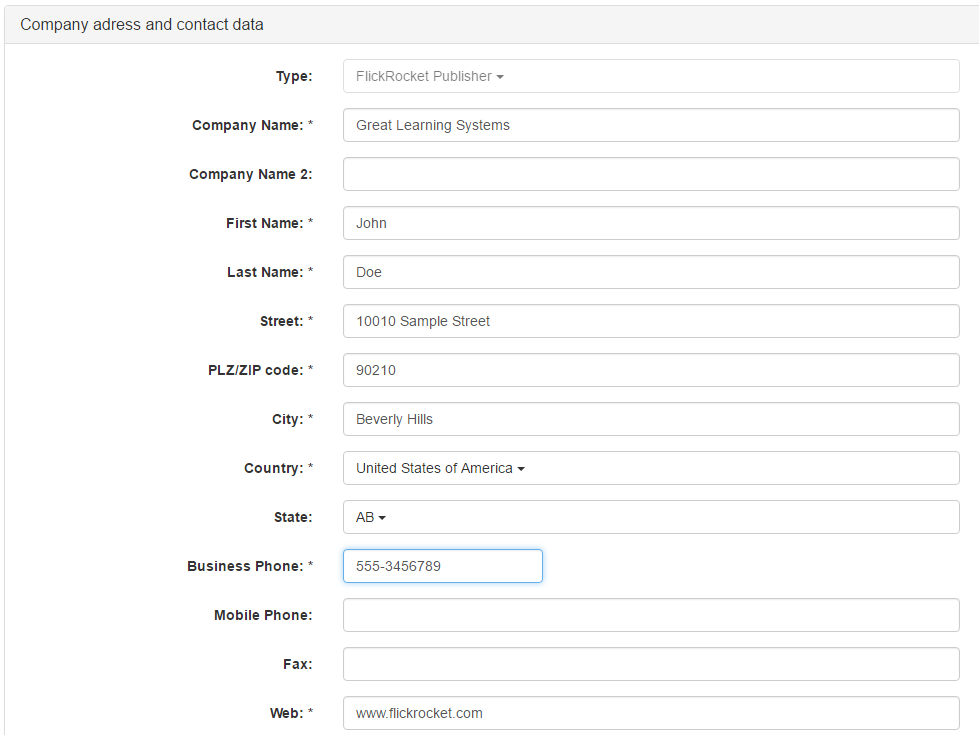Image resolution: width=979 pixels, height=735 pixels.
Task: Click the 'Company Name 2:' label
Action: (250, 174)
